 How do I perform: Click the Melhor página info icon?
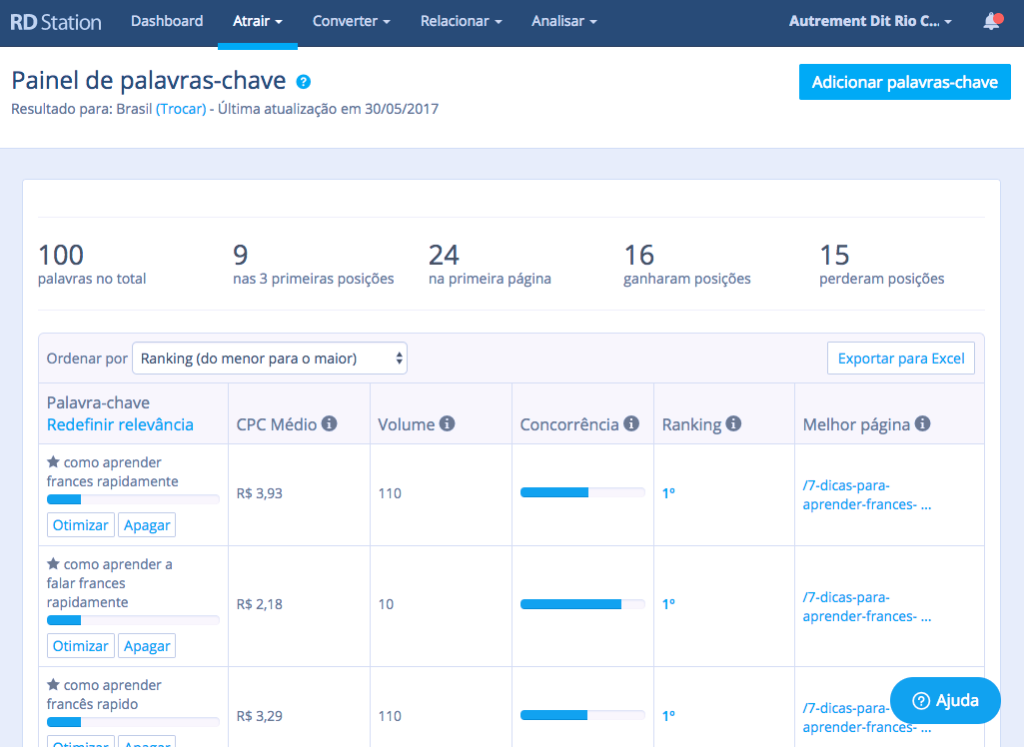pyautogui.click(x=922, y=424)
